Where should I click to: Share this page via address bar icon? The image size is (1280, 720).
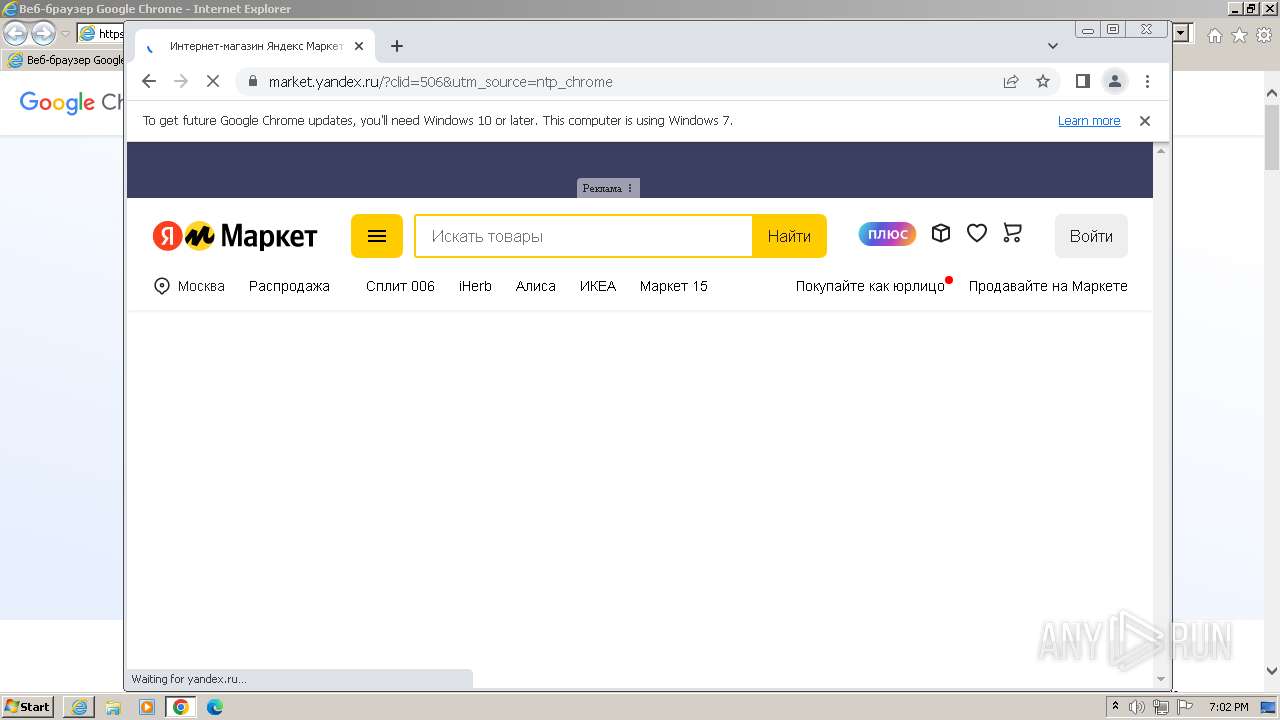[x=1011, y=82]
